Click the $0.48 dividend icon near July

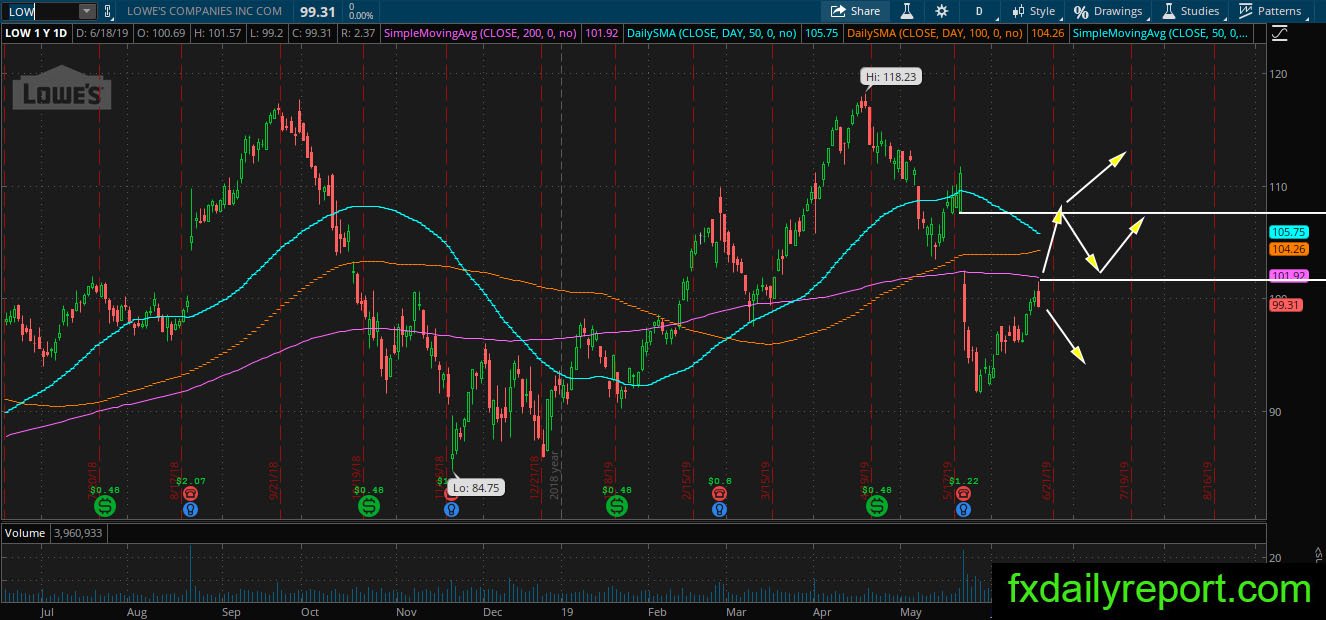pos(104,507)
